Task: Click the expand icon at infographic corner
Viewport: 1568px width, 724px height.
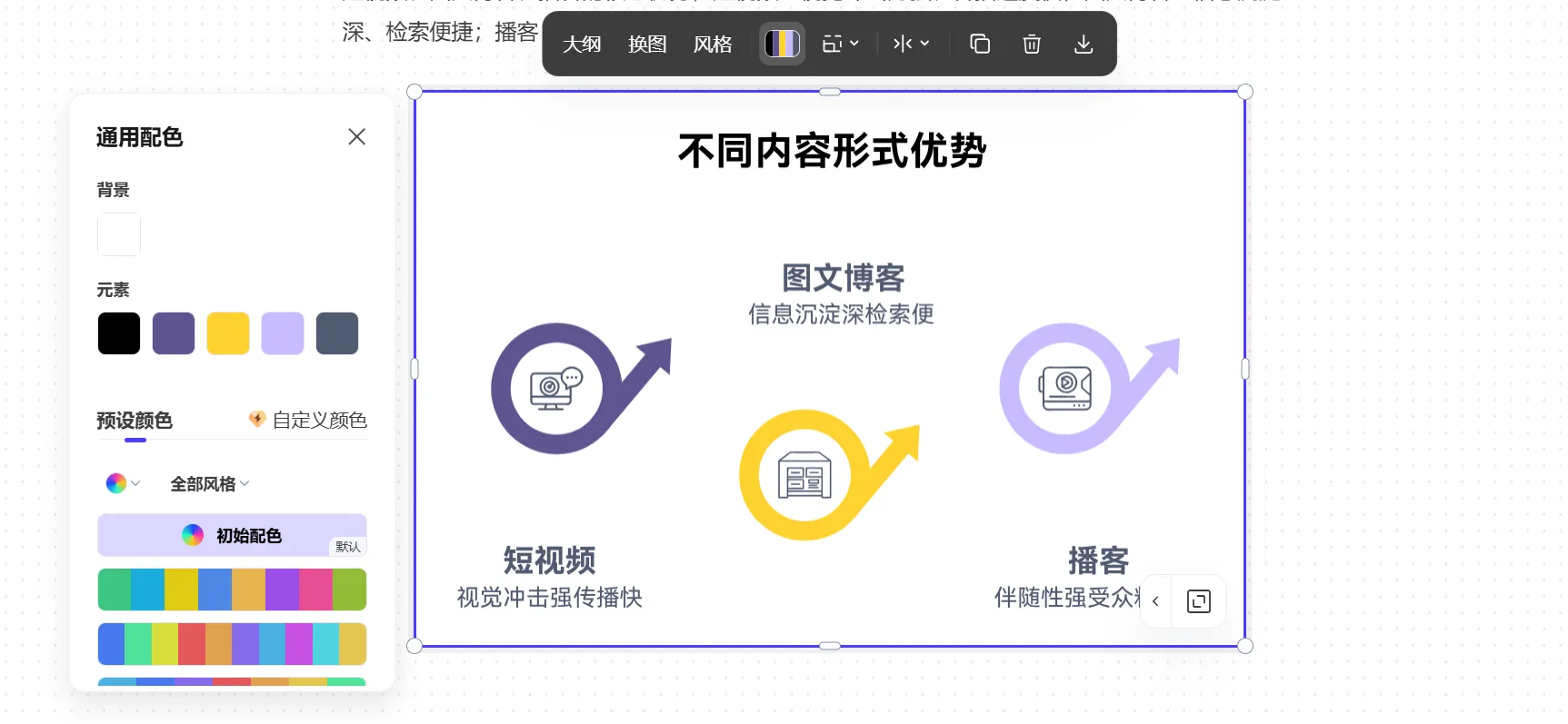Action: tap(1198, 601)
